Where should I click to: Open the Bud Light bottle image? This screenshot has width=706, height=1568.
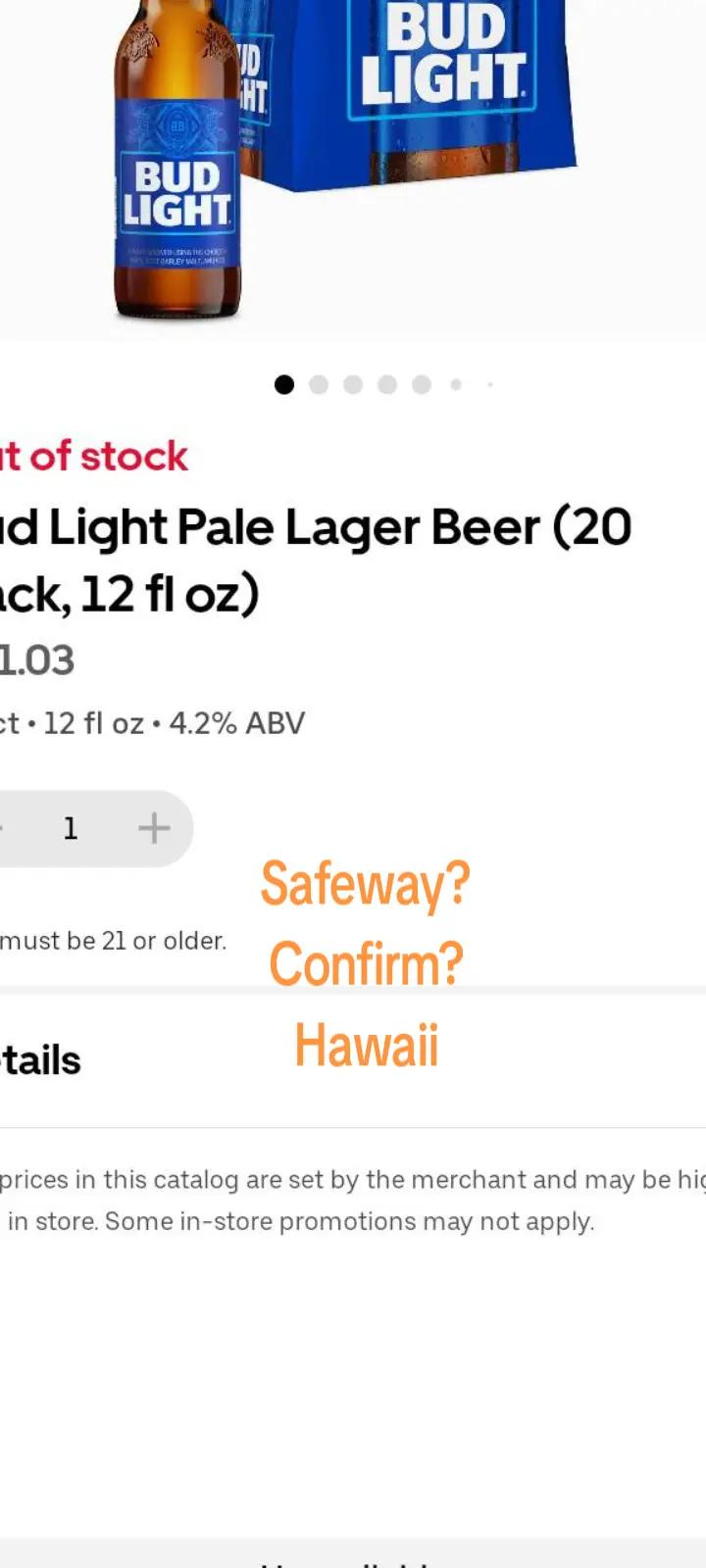tap(176, 160)
